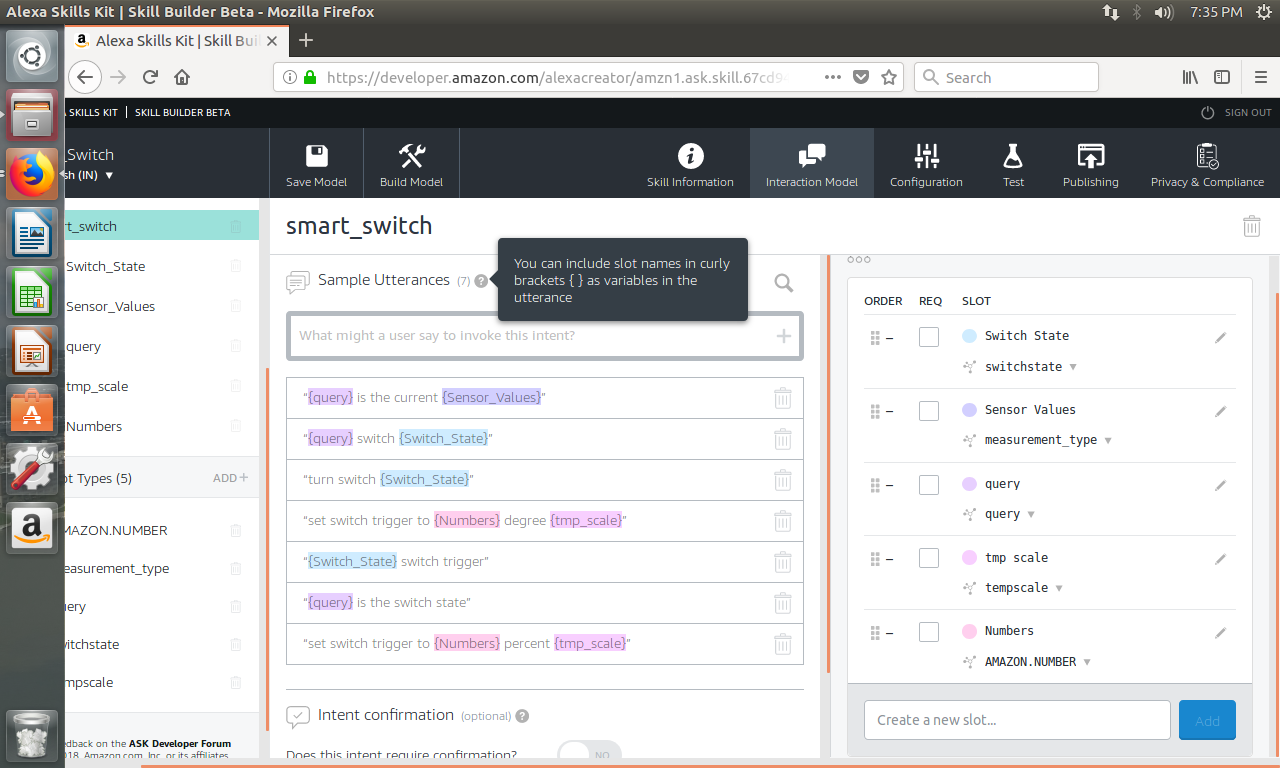Viewport: 1280px width, 768px height.
Task: Focus the sample utterance input field
Action: [x=545, y=336]
